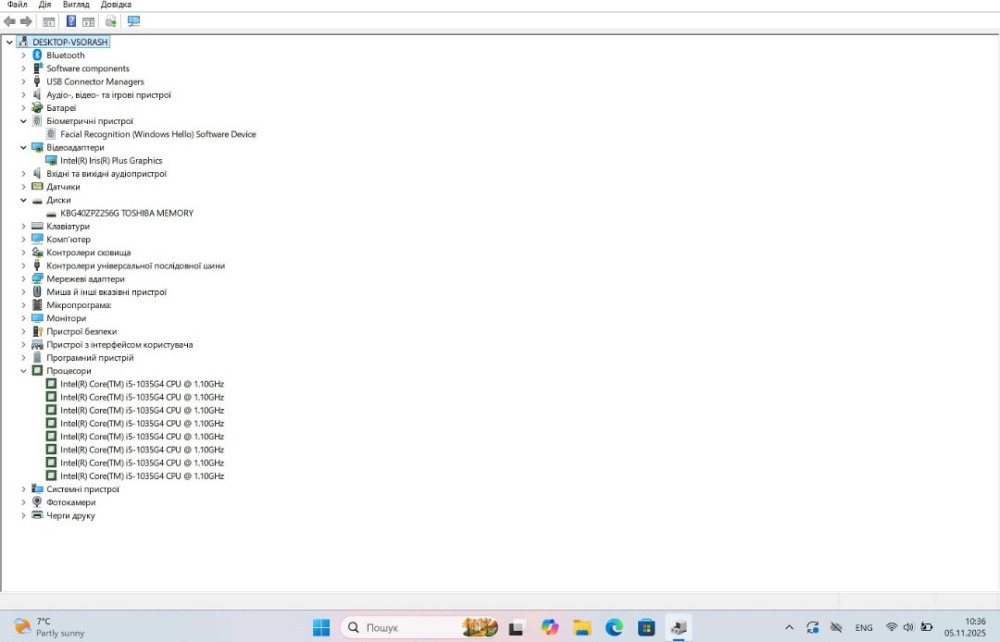Expand the Bluetooth category
The height and width of the screenshot is (642, 1000).
23,55
